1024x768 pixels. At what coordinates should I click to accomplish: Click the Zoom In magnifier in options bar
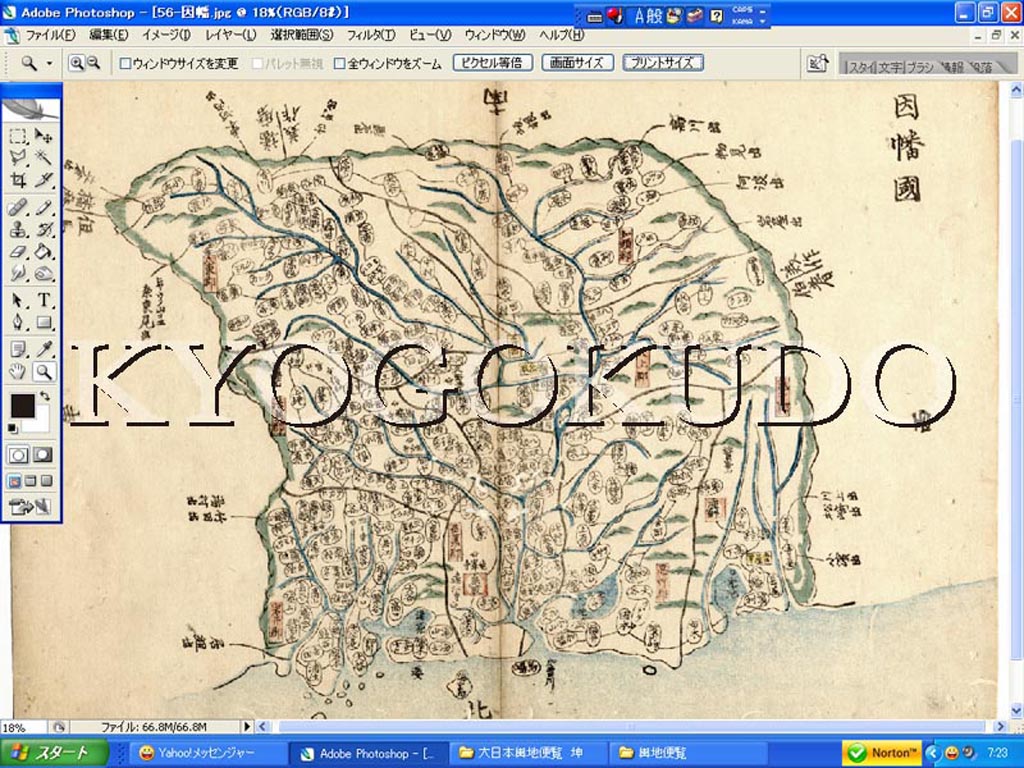tap(76, 63)
